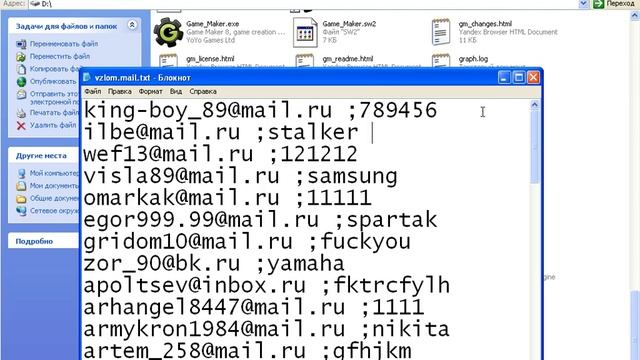Click the vzlom.mail.txt Notepad title bar
Viewport: 640px width, 360px height.
click(x=310, y=78)
